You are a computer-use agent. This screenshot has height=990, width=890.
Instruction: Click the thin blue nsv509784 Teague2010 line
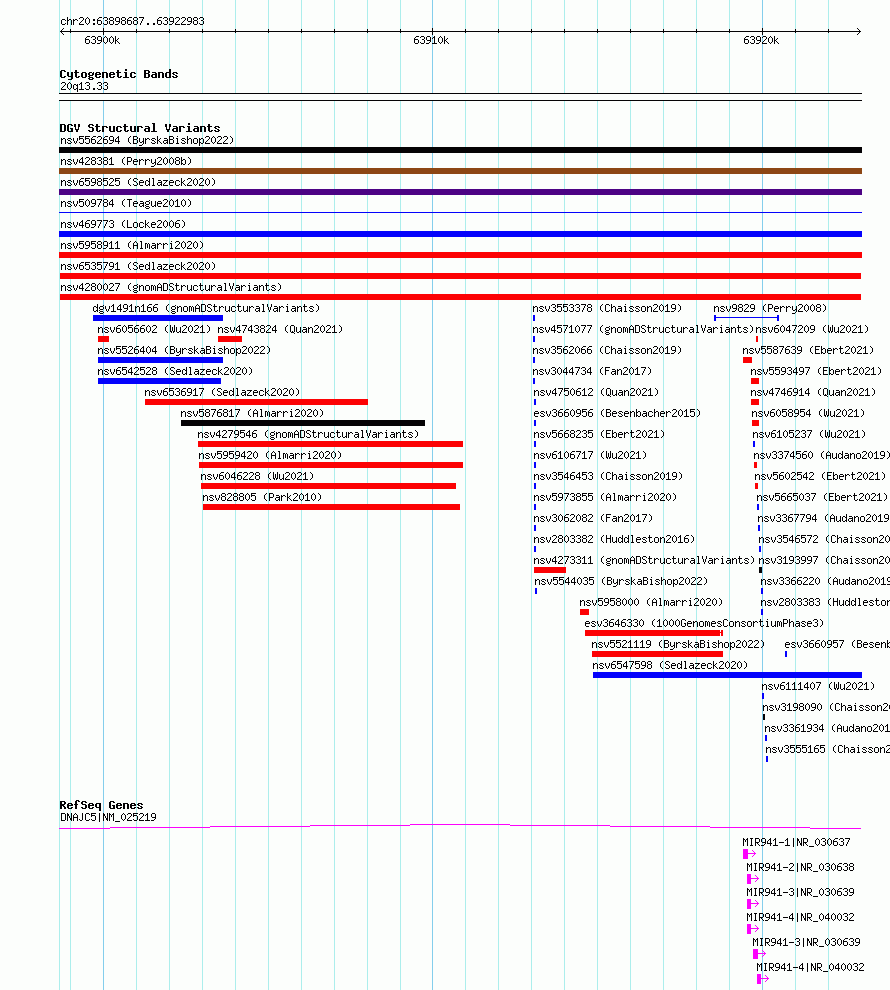click(x=460, y=213)
